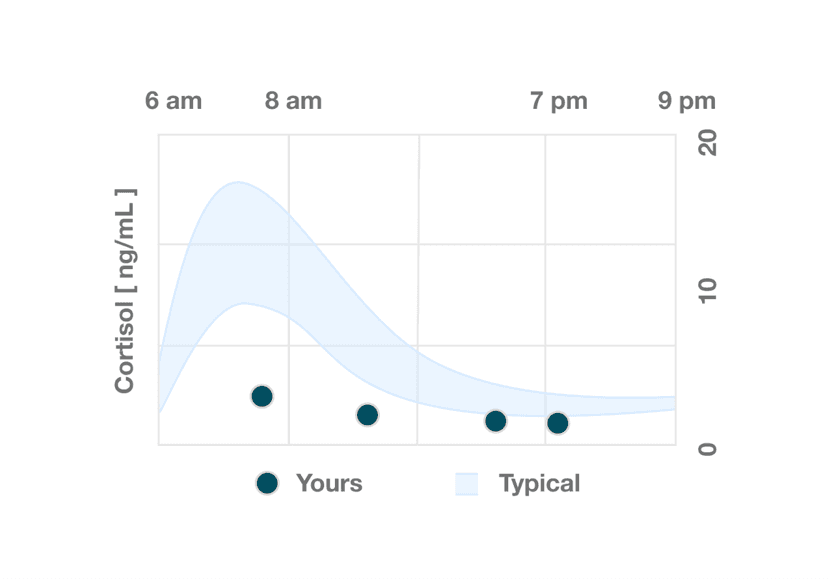Click the light blue 'Typical' legend swatch
The width and height of the screenshot is (828, 587).
[467, 484]
